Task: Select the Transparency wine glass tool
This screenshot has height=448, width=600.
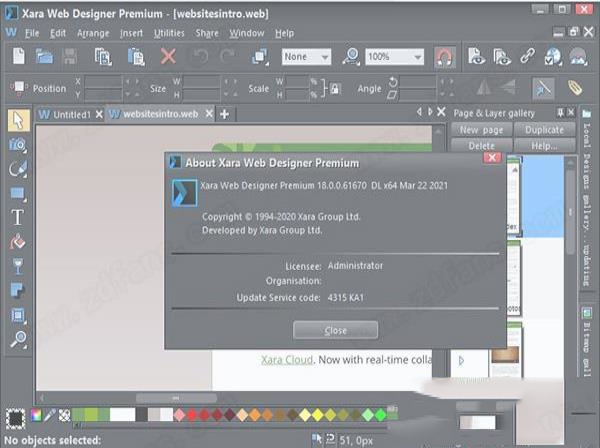Action: pos(17,266)
